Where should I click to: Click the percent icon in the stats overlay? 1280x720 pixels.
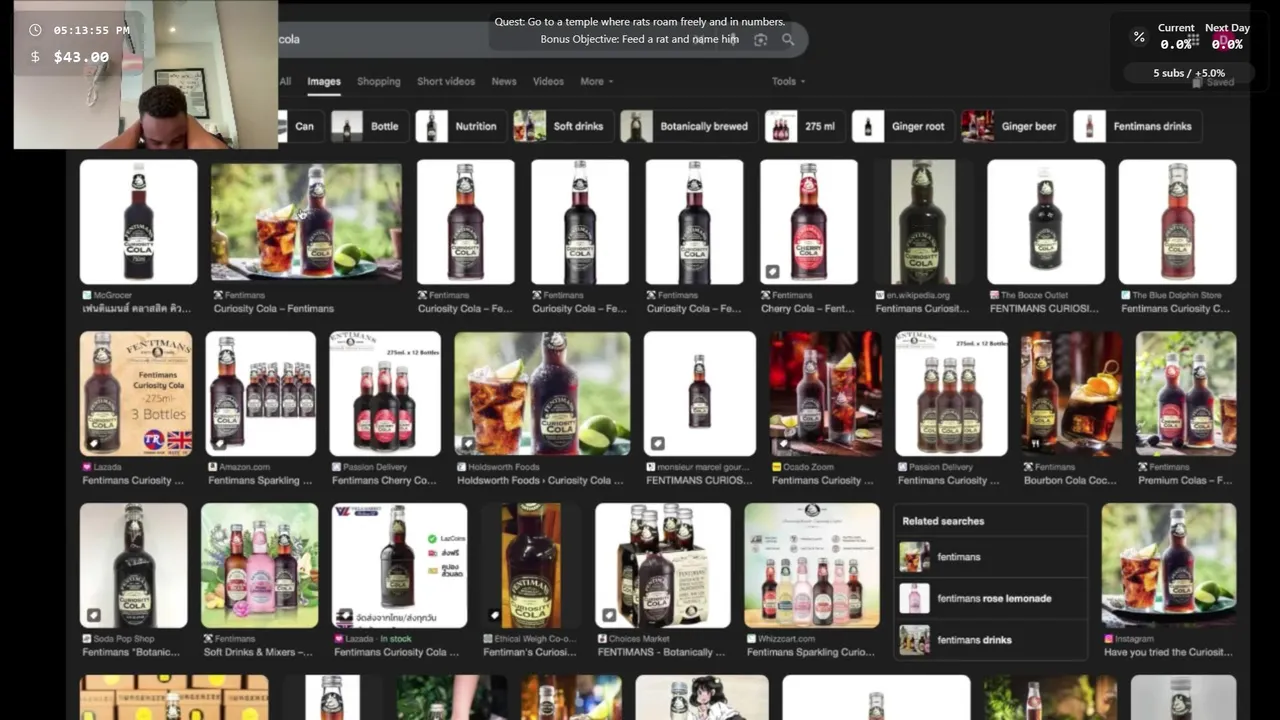point(1139,37)
